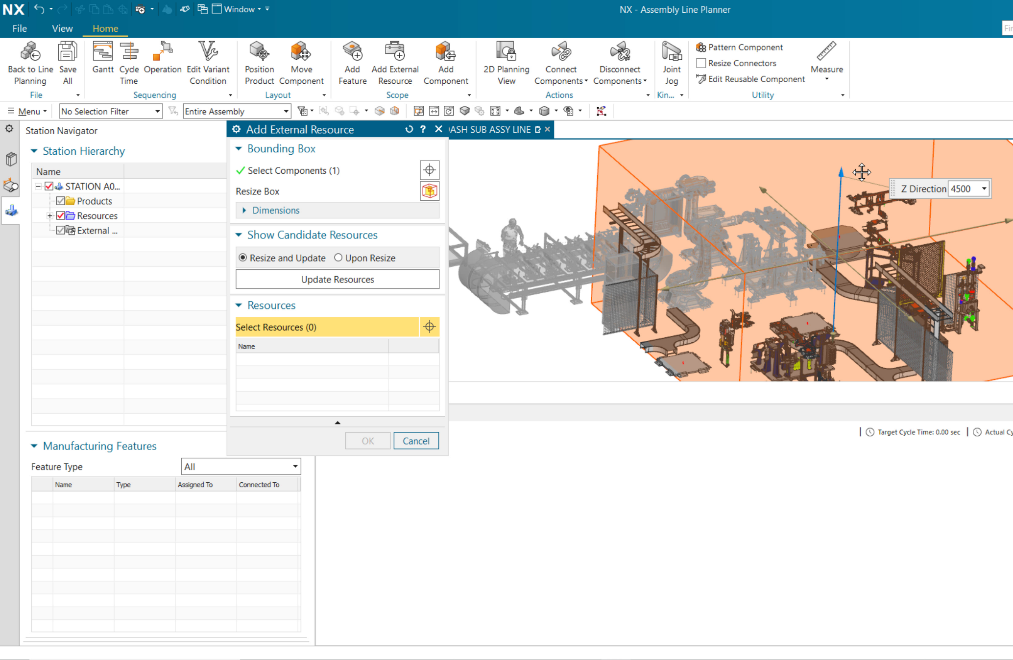
Task: Select the Move Component tool
Action: click(301, 63)
